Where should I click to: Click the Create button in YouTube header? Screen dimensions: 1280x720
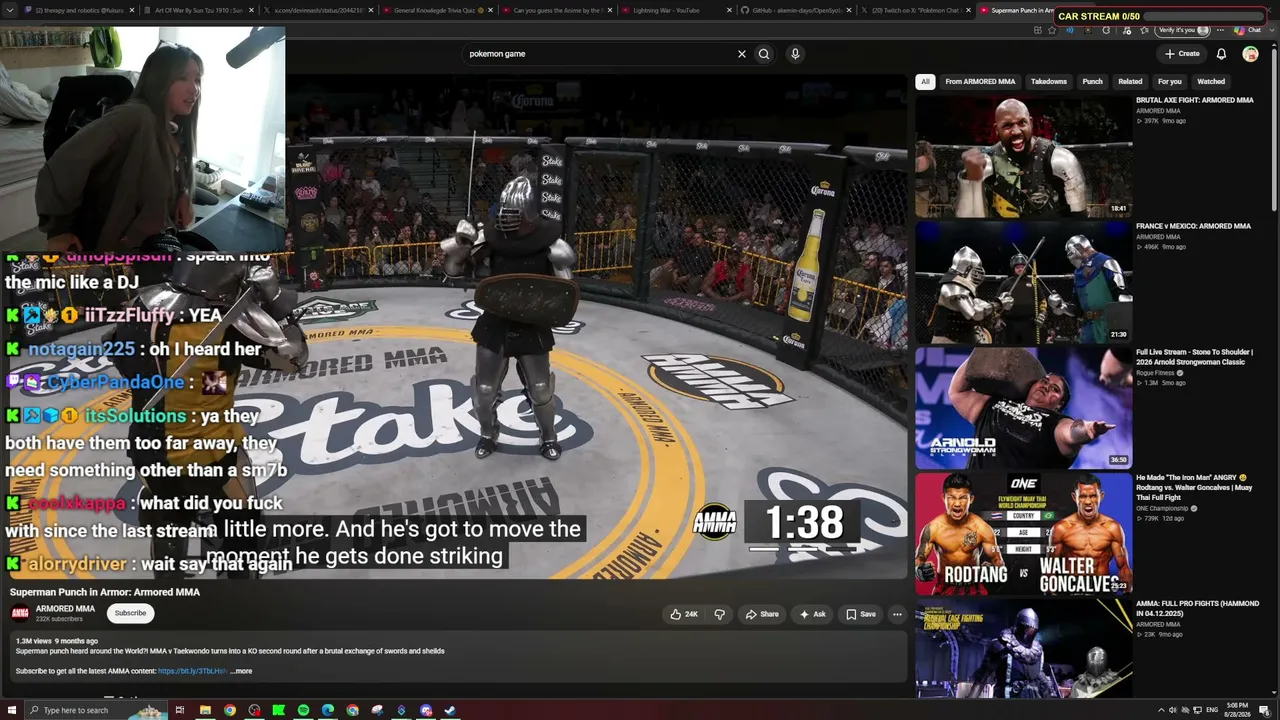pos(1182,54)
